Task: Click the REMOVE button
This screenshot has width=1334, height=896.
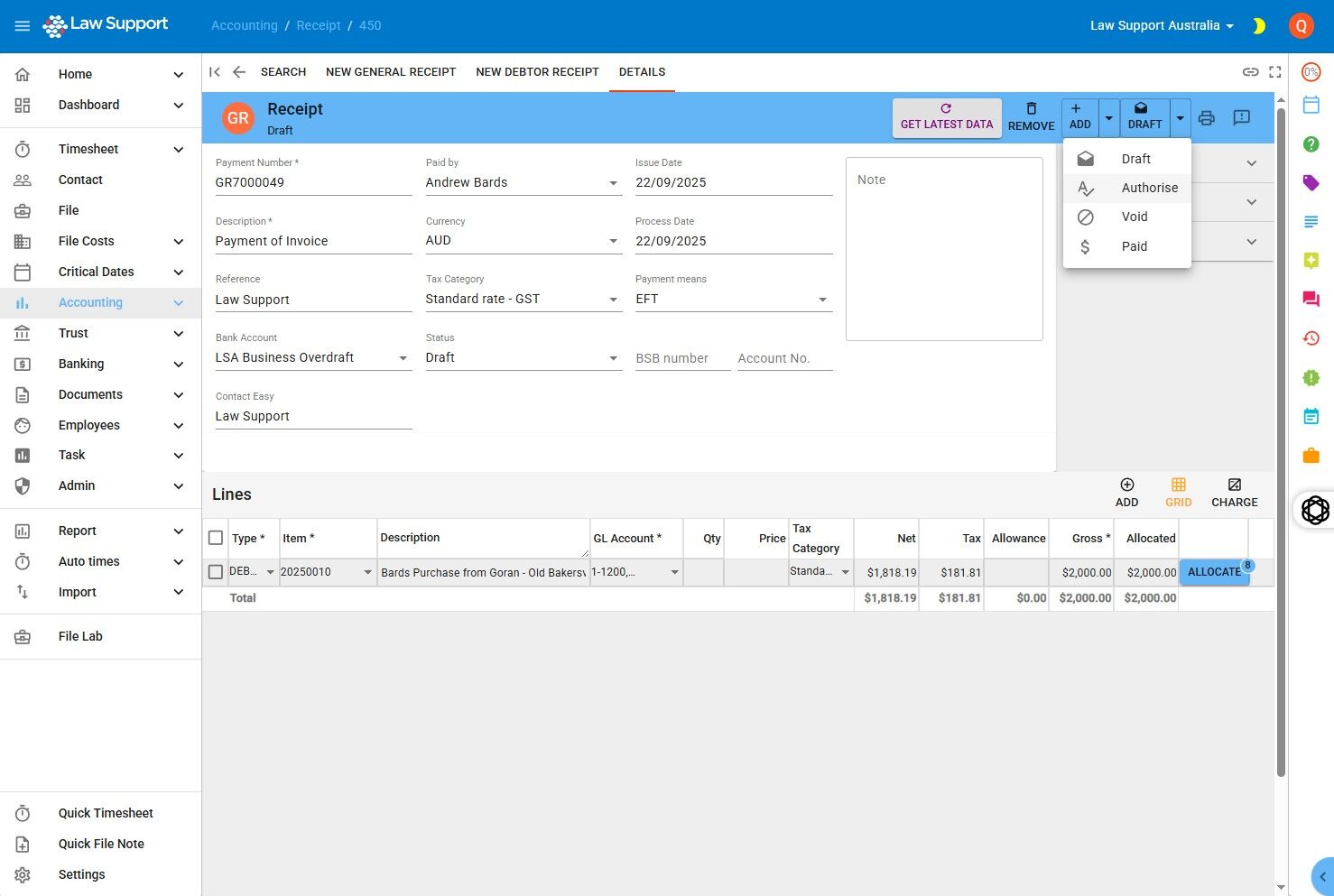Action: pos(1031,117)
